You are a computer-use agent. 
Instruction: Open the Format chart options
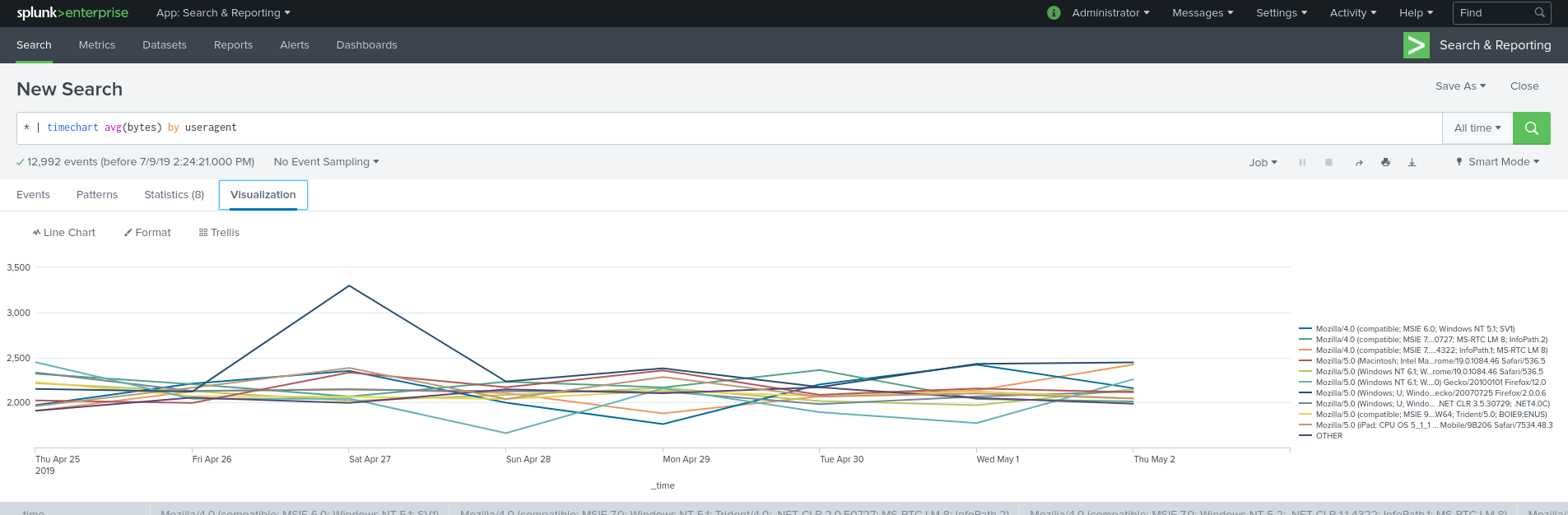(147, 233)
